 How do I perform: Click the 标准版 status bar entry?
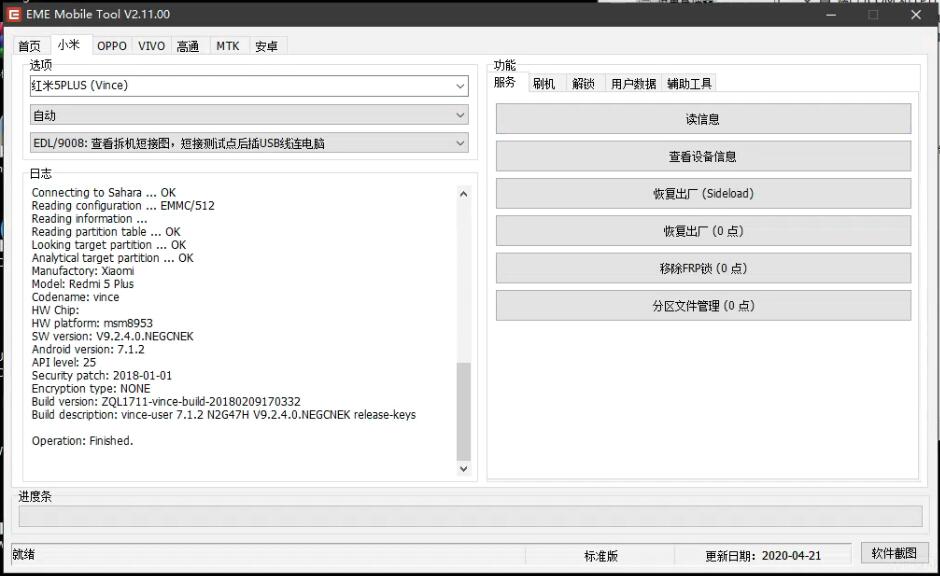[601, 556]
